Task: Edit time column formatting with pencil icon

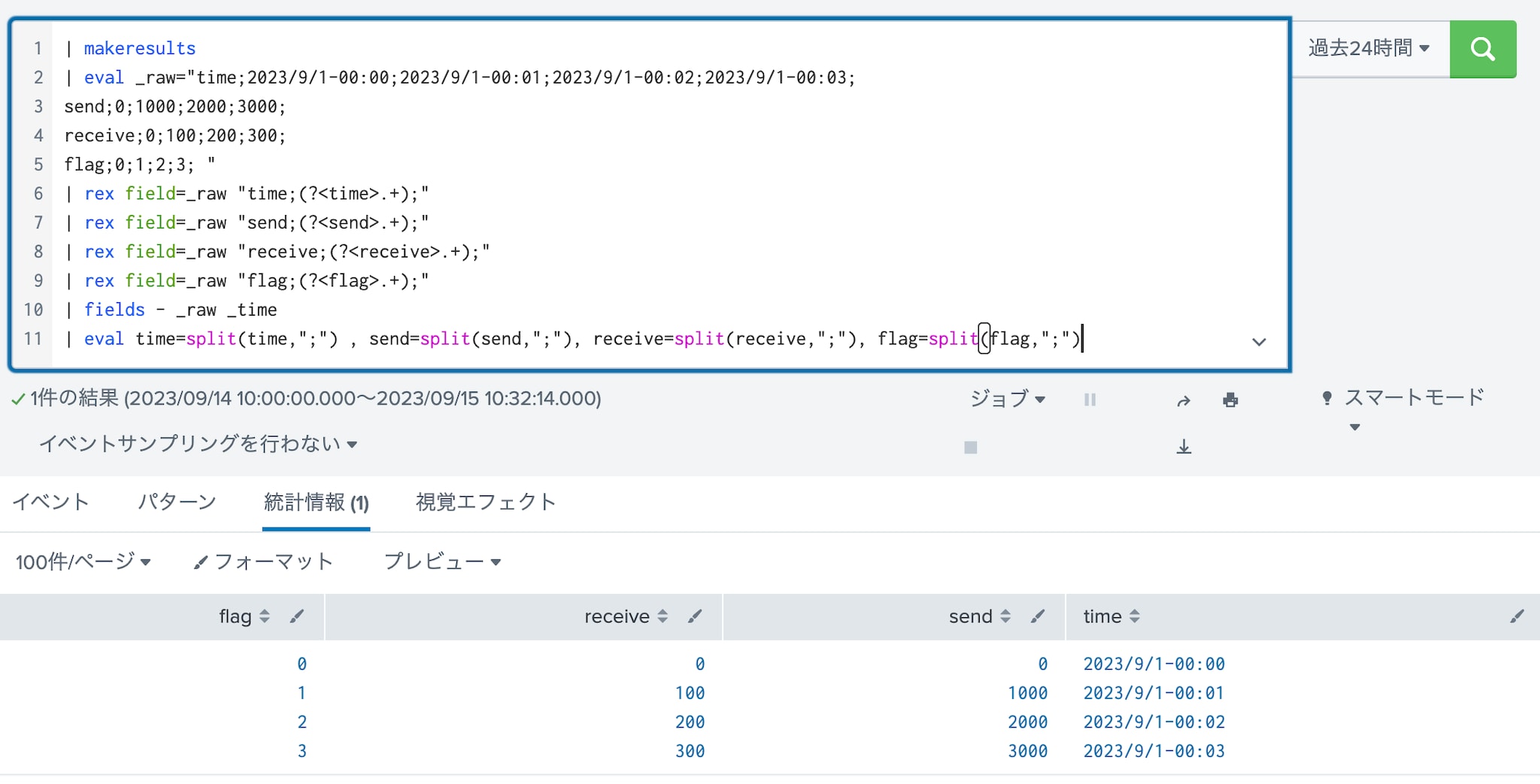Action: coord(1517,616)
